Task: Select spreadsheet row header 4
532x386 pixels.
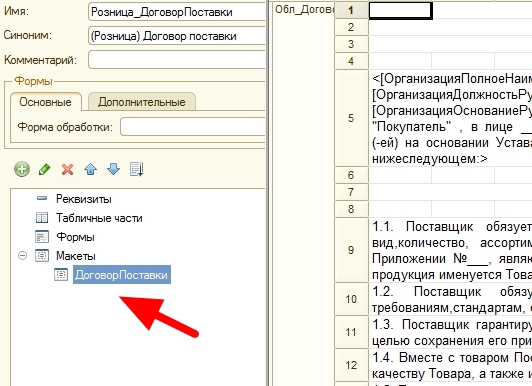Action: [x=351, y=61]
